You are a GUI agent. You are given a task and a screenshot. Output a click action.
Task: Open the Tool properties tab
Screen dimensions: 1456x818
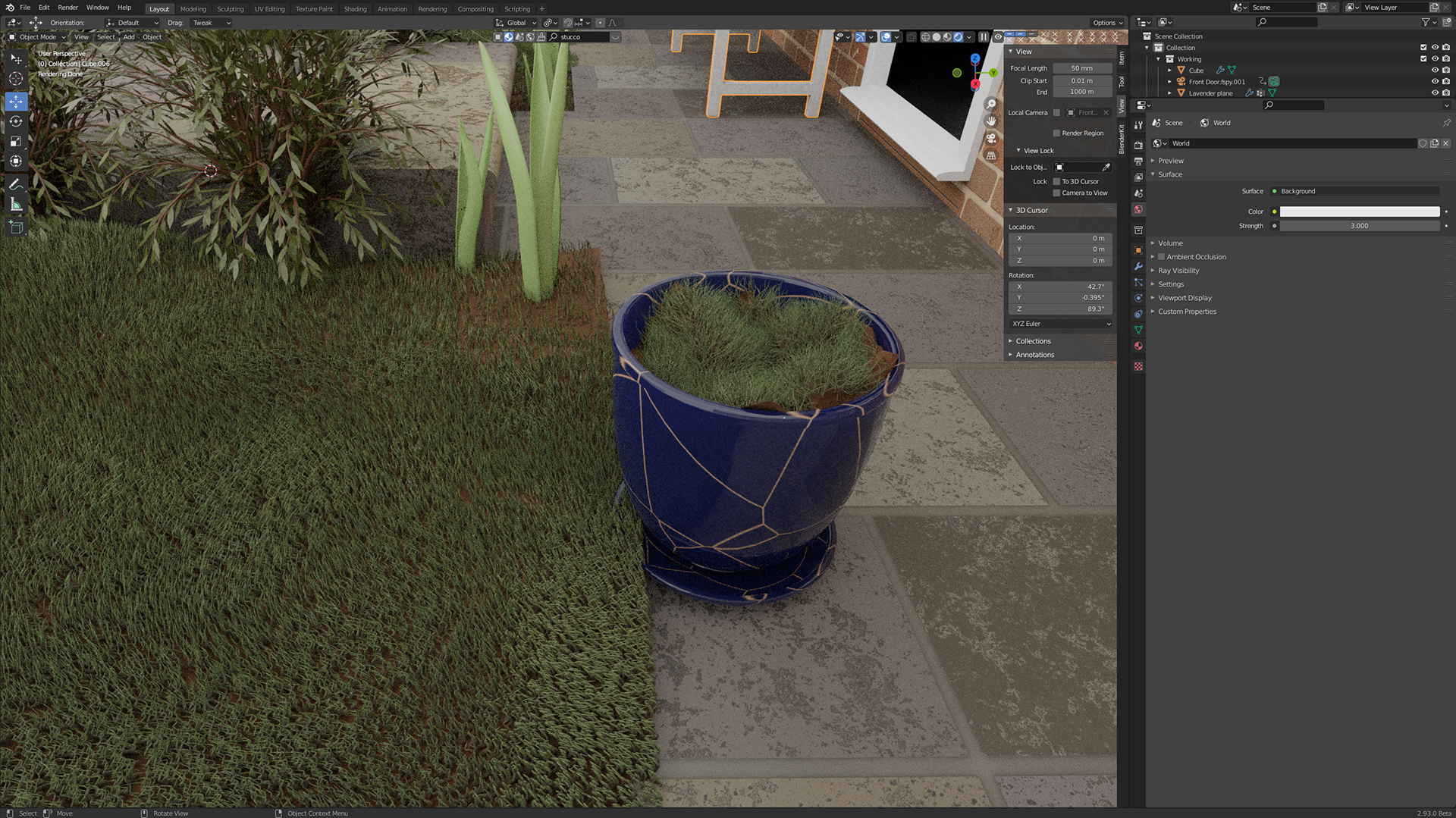click(x=1138, y=125)
